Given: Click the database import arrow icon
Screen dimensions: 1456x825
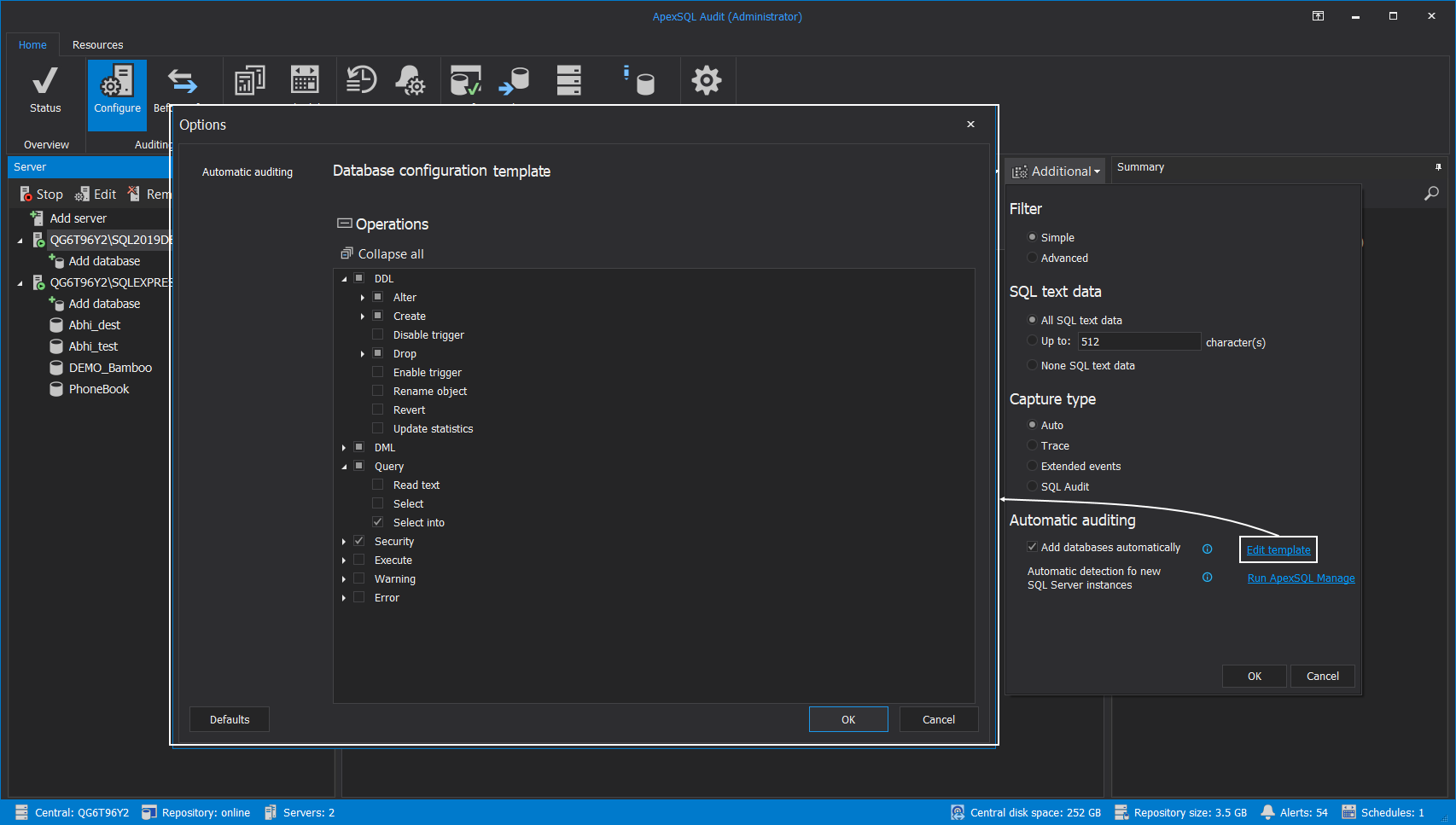Looking at the screenshot, I should (x=515, y=81).
